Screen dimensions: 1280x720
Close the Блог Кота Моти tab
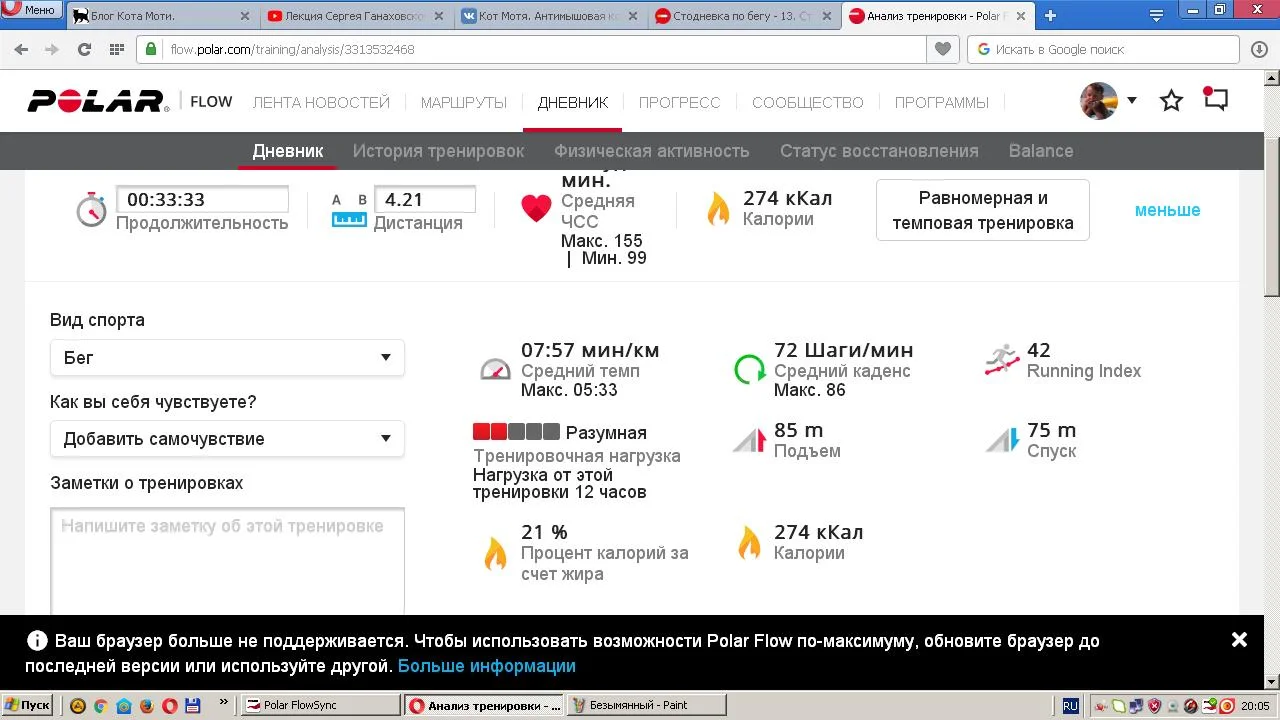[x=245, y=16]
